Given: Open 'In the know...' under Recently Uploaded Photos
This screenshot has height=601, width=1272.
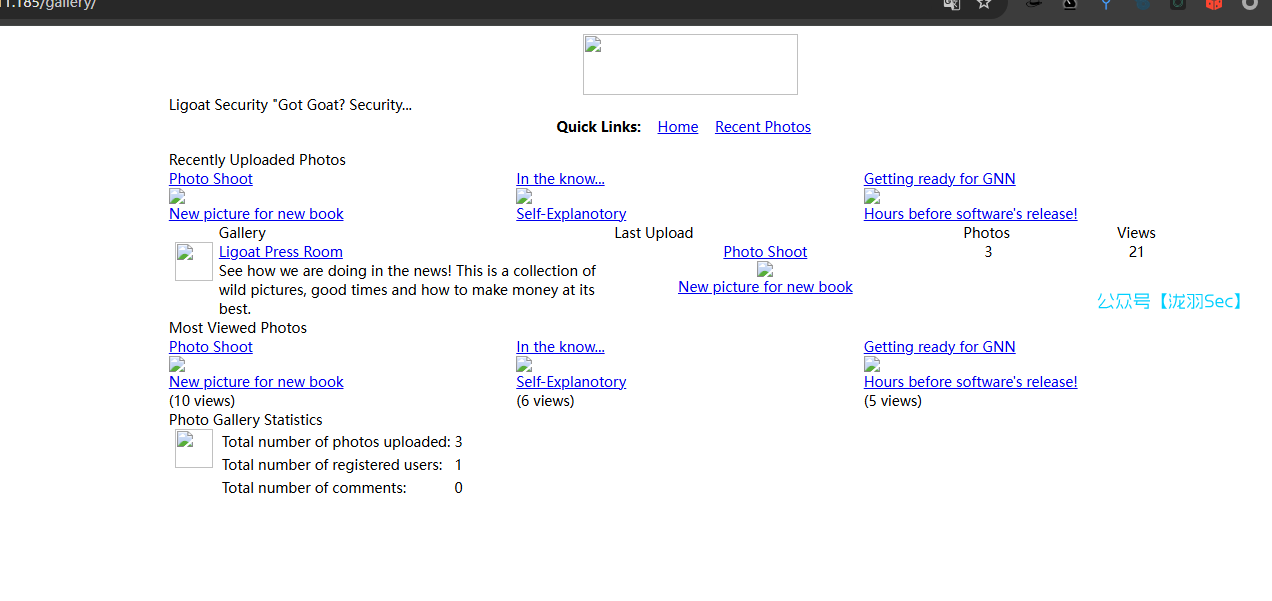Looking at the screenshot, I should (560, 179).
